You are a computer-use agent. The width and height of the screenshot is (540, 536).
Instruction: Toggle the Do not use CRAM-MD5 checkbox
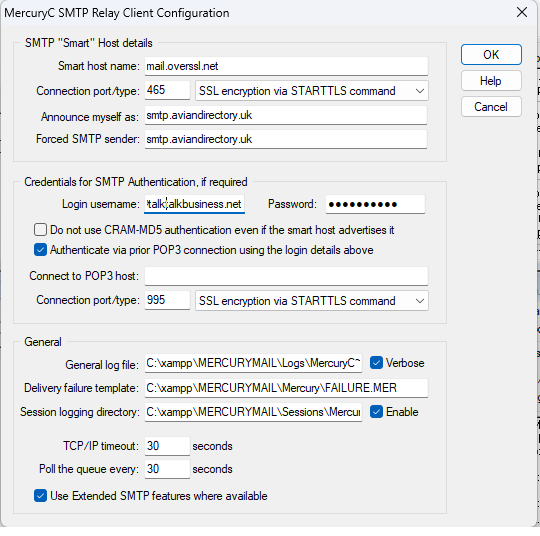click(40, 229)
